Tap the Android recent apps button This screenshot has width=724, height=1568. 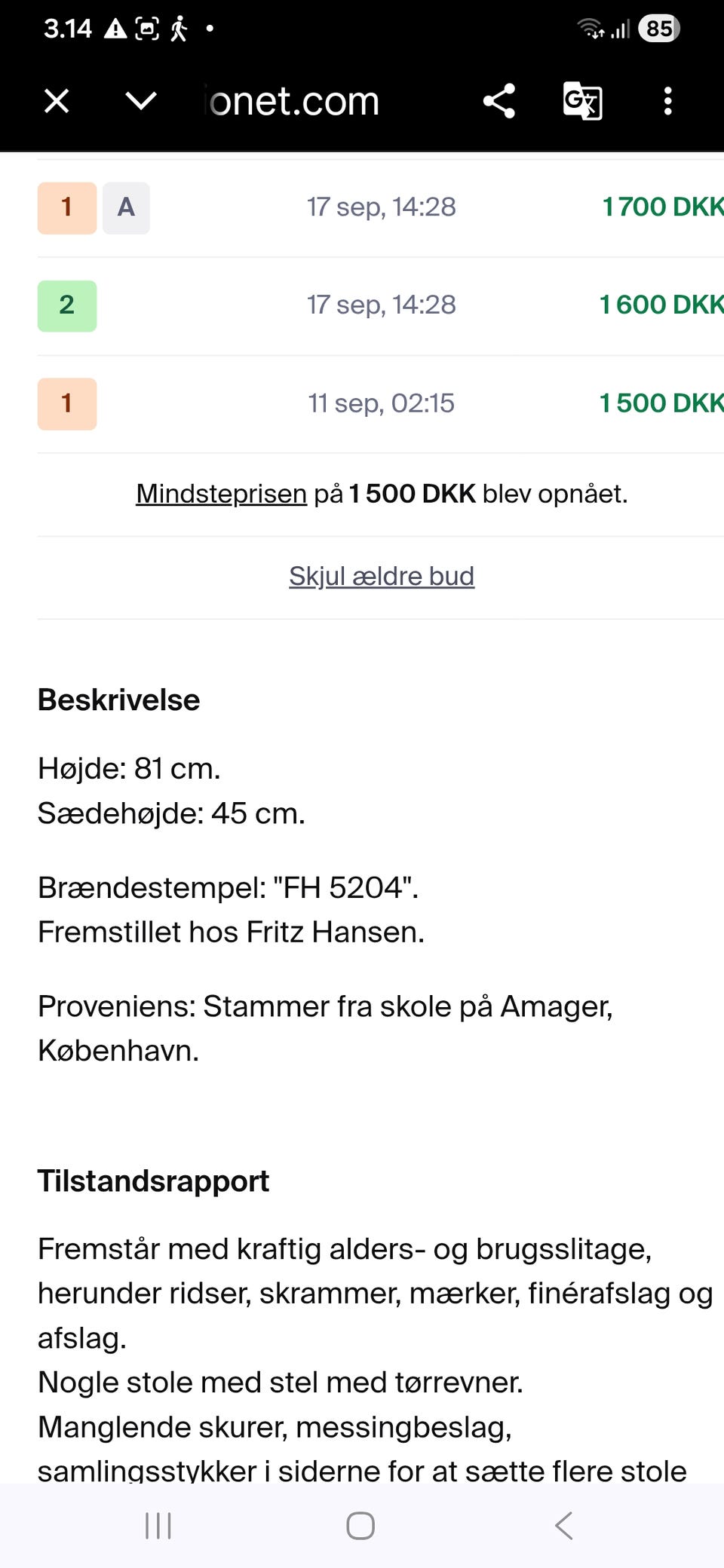pyautogui.click(x=158, y=1526)
